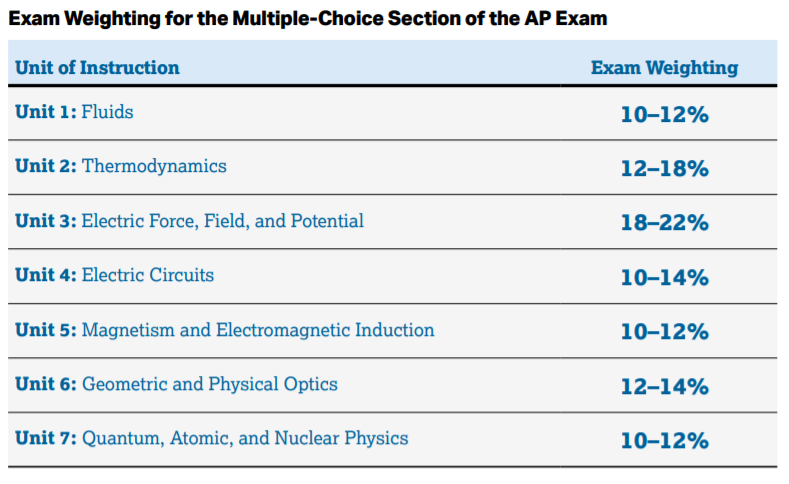
Task: Select the Exam Weighting column header
Action: pyautogui.click(x=664, y=67)
